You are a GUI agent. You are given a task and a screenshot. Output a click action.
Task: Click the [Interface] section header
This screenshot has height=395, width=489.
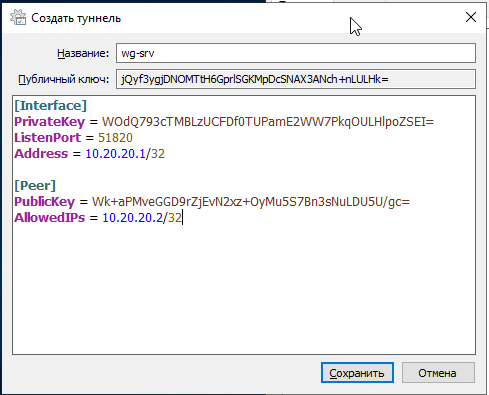[x=50, y=106]
